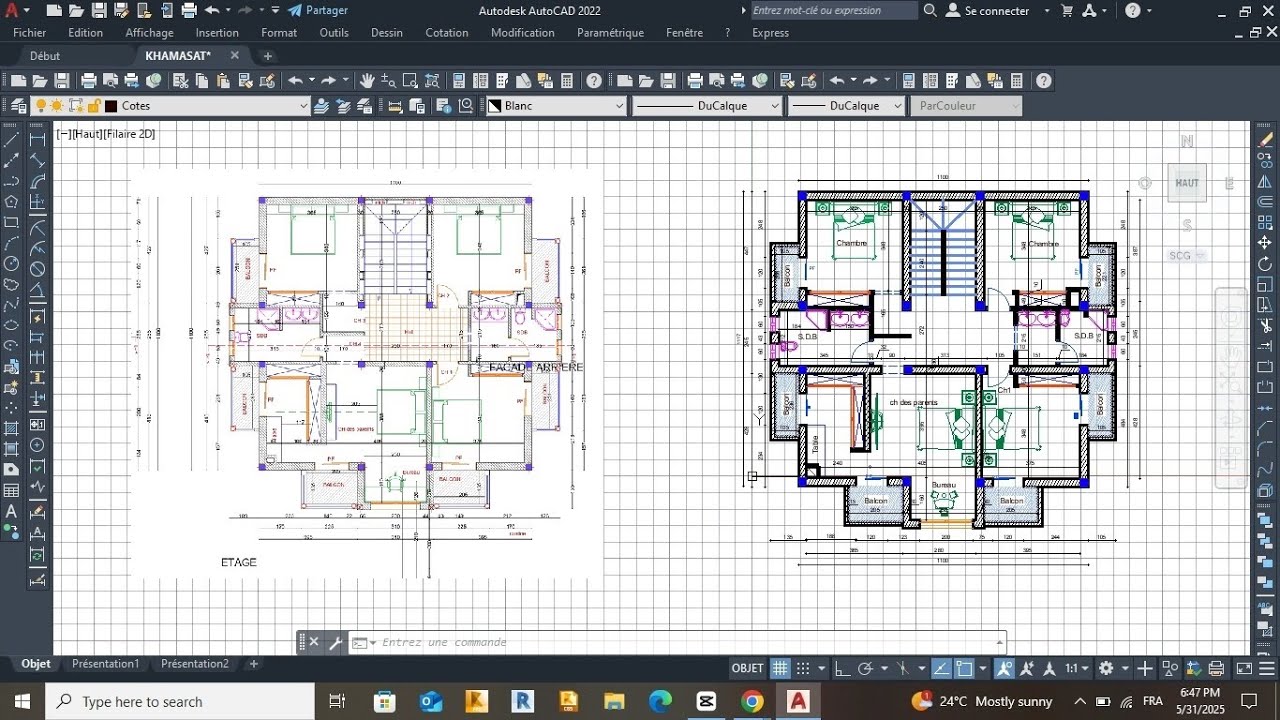Toggle ortho mode
The height and width of the screenshot is (720, 1280).
pos(843,668)
